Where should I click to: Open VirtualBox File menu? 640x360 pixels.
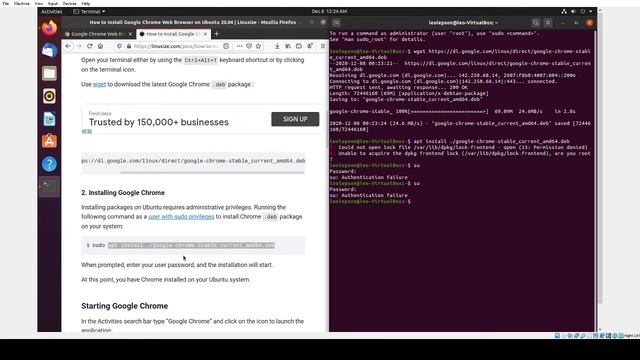click(x=6, y=3)
